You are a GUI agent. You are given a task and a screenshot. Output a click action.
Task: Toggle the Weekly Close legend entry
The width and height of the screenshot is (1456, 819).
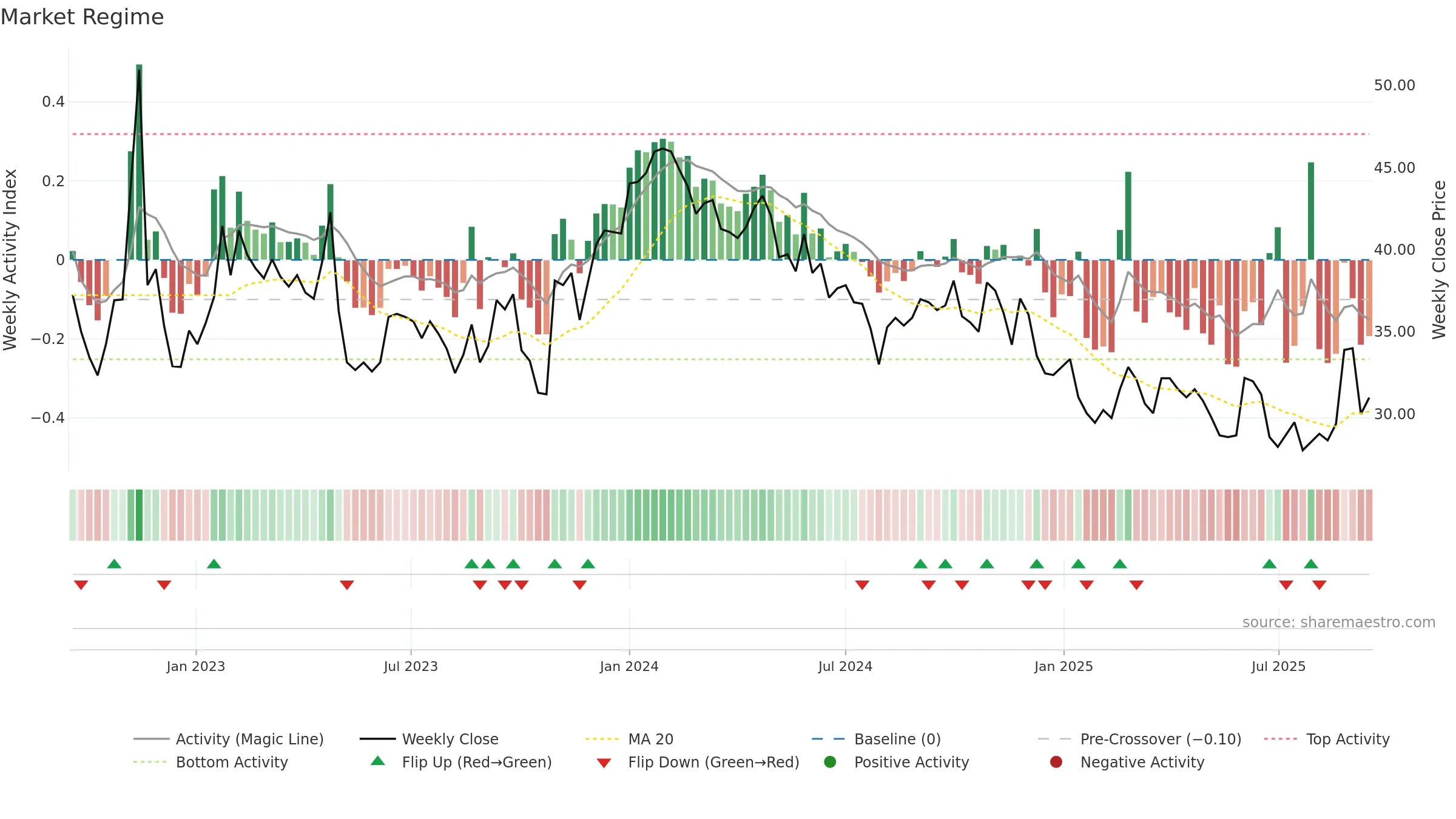(429, 739)
